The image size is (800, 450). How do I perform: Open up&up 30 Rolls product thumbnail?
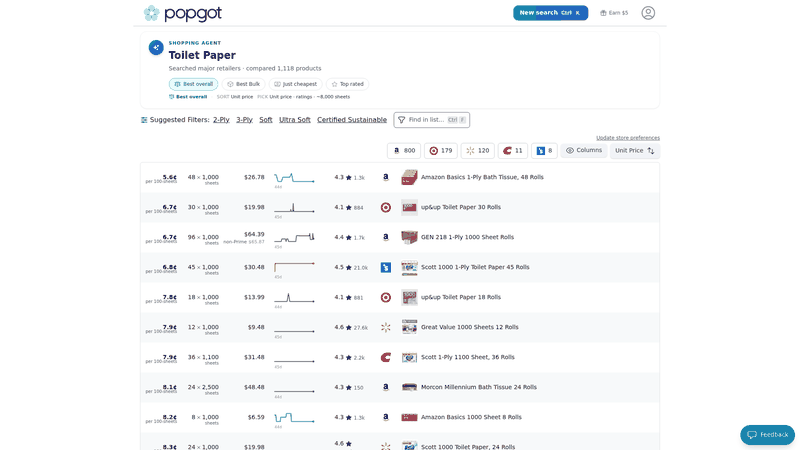pos(409,208)
